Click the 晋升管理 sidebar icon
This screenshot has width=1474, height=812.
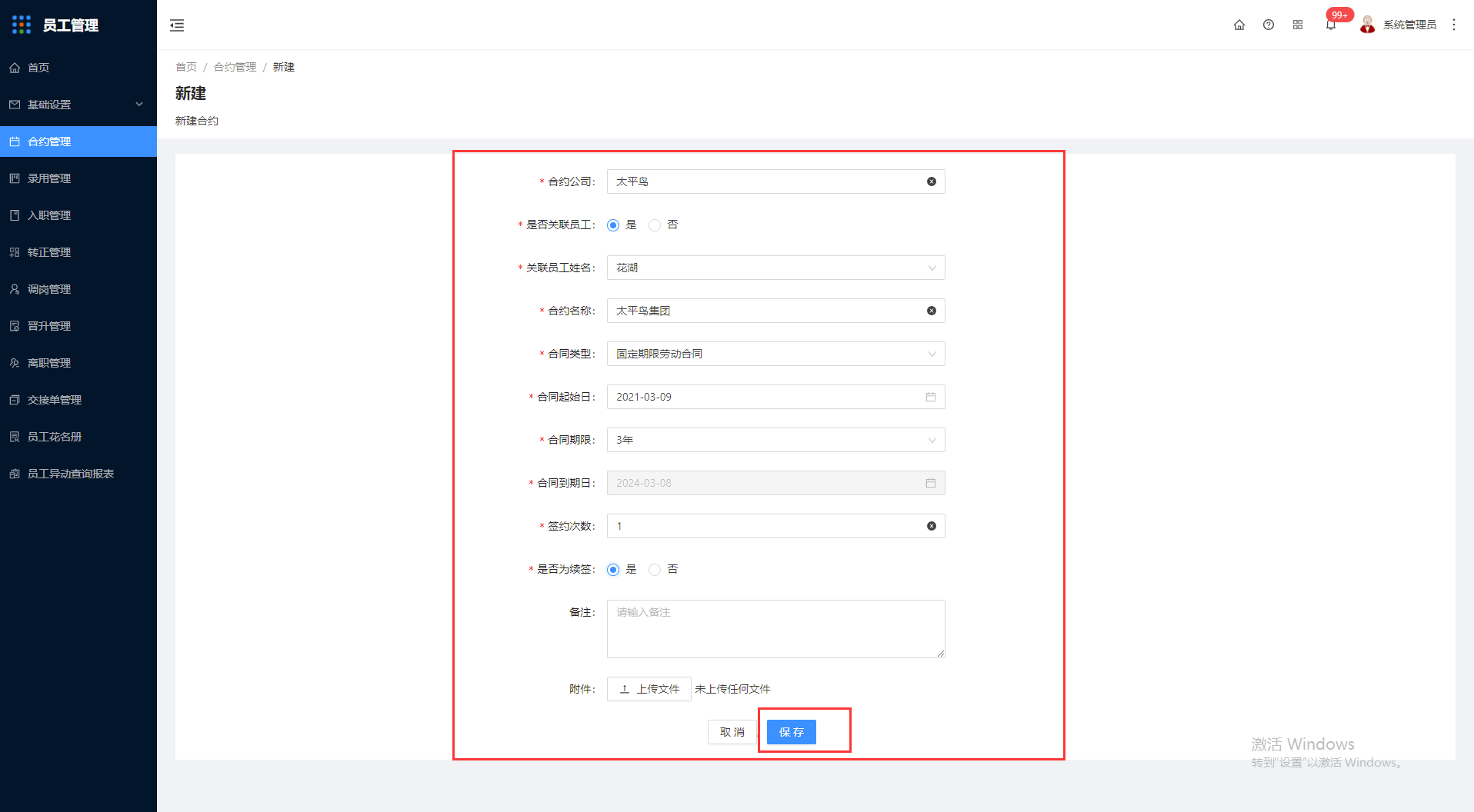(15, 326)
